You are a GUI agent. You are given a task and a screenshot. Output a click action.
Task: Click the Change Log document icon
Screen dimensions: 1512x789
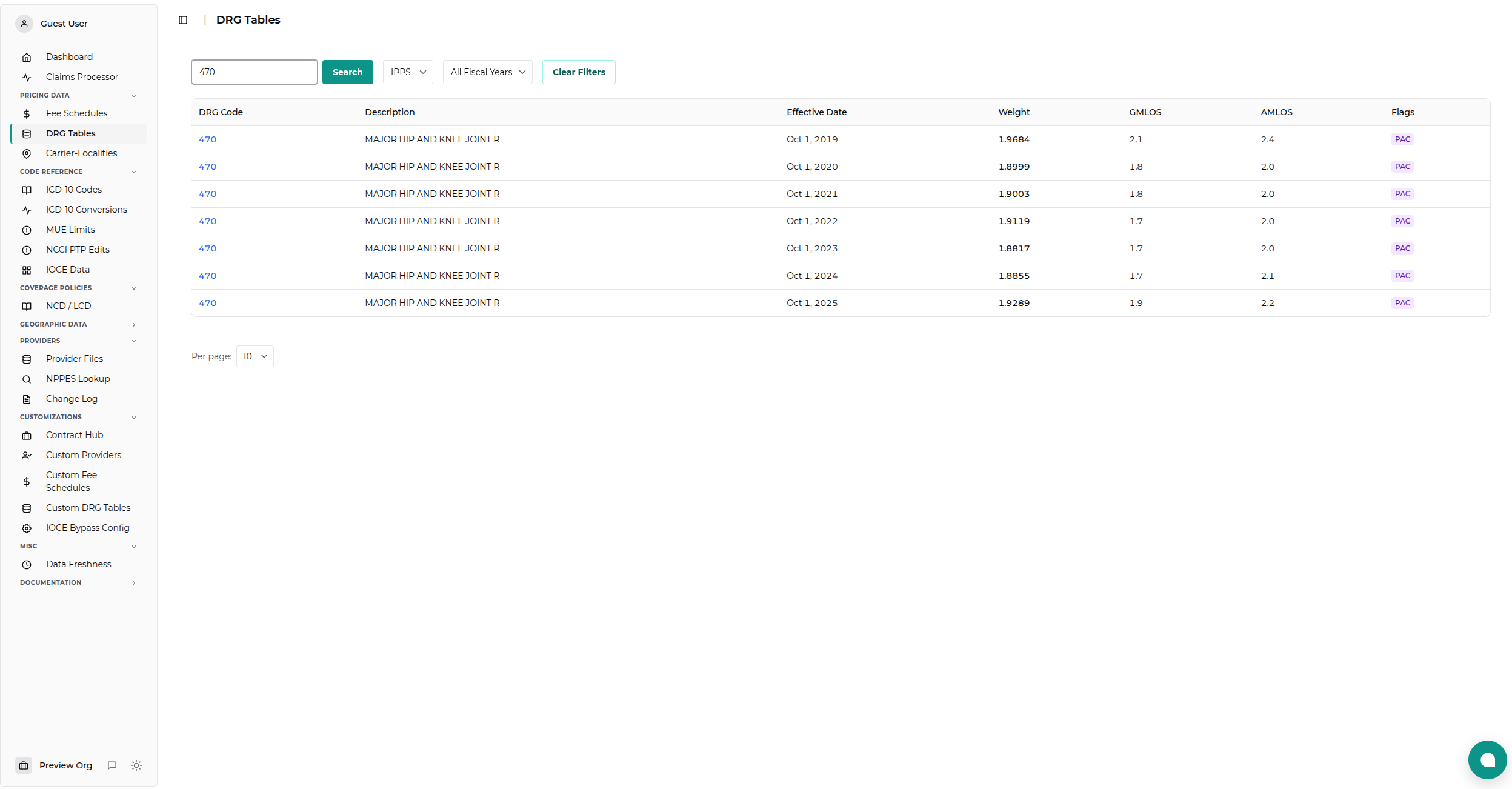(x=27, y=399)
